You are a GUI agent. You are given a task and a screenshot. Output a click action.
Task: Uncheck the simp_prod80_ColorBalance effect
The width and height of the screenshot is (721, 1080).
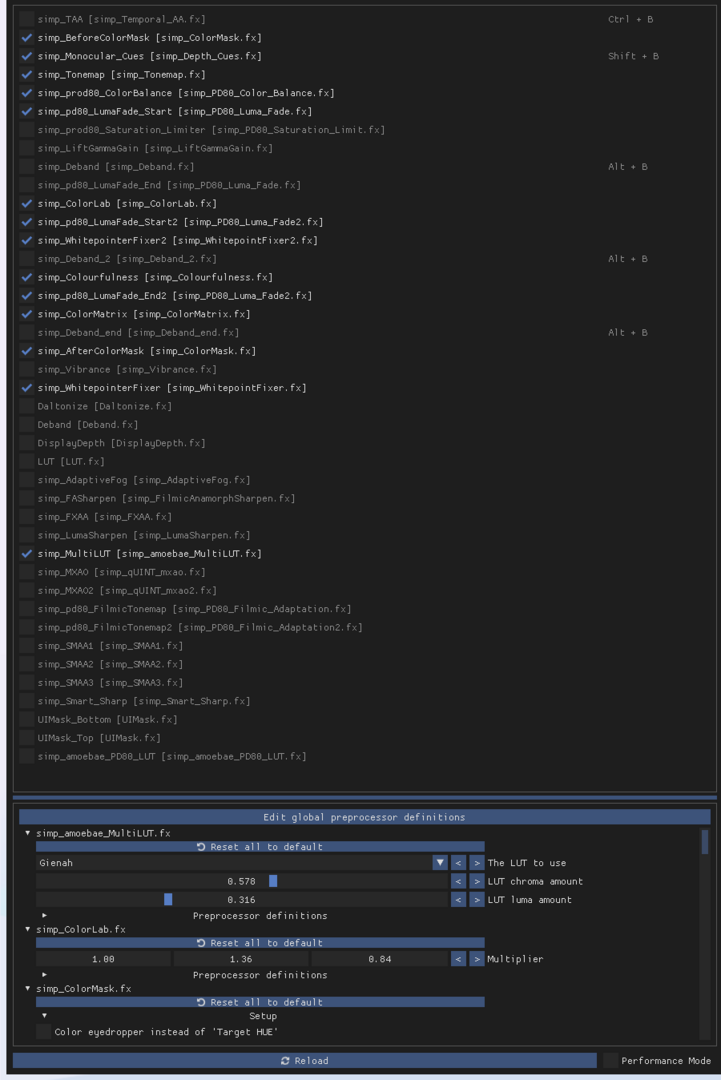[27, 93]
